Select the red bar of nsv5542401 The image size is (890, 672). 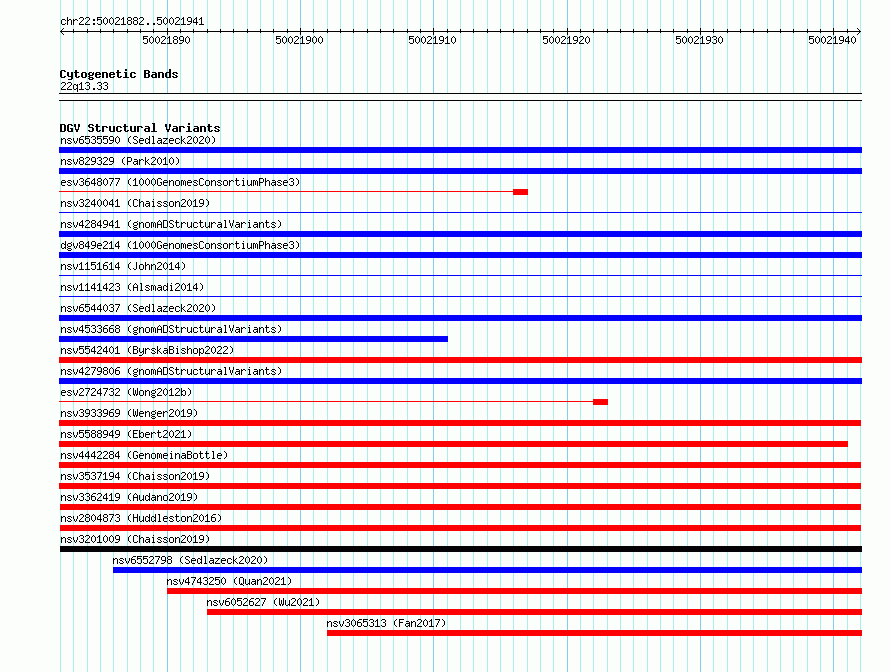460,360
